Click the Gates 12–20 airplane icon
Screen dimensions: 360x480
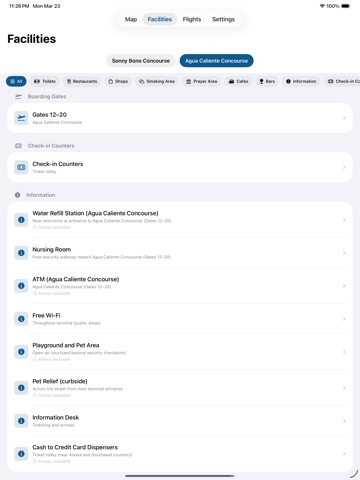tap(21, 118)
